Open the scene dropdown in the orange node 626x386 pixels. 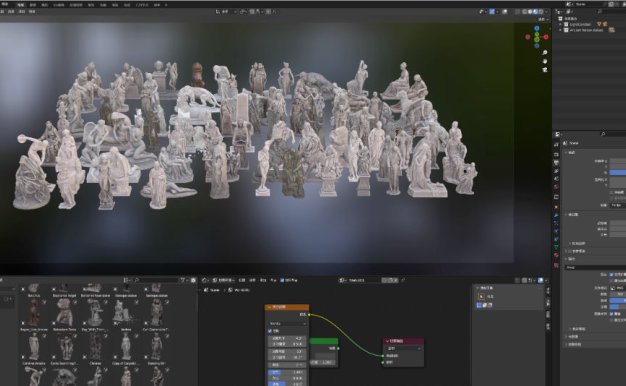tap(287, 323)
